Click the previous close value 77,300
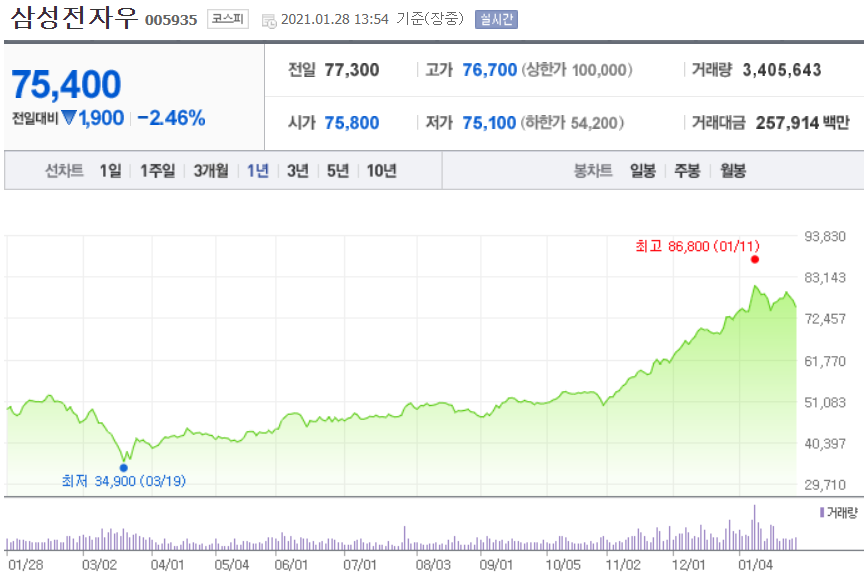864x580 pixels. click(352, 70)
